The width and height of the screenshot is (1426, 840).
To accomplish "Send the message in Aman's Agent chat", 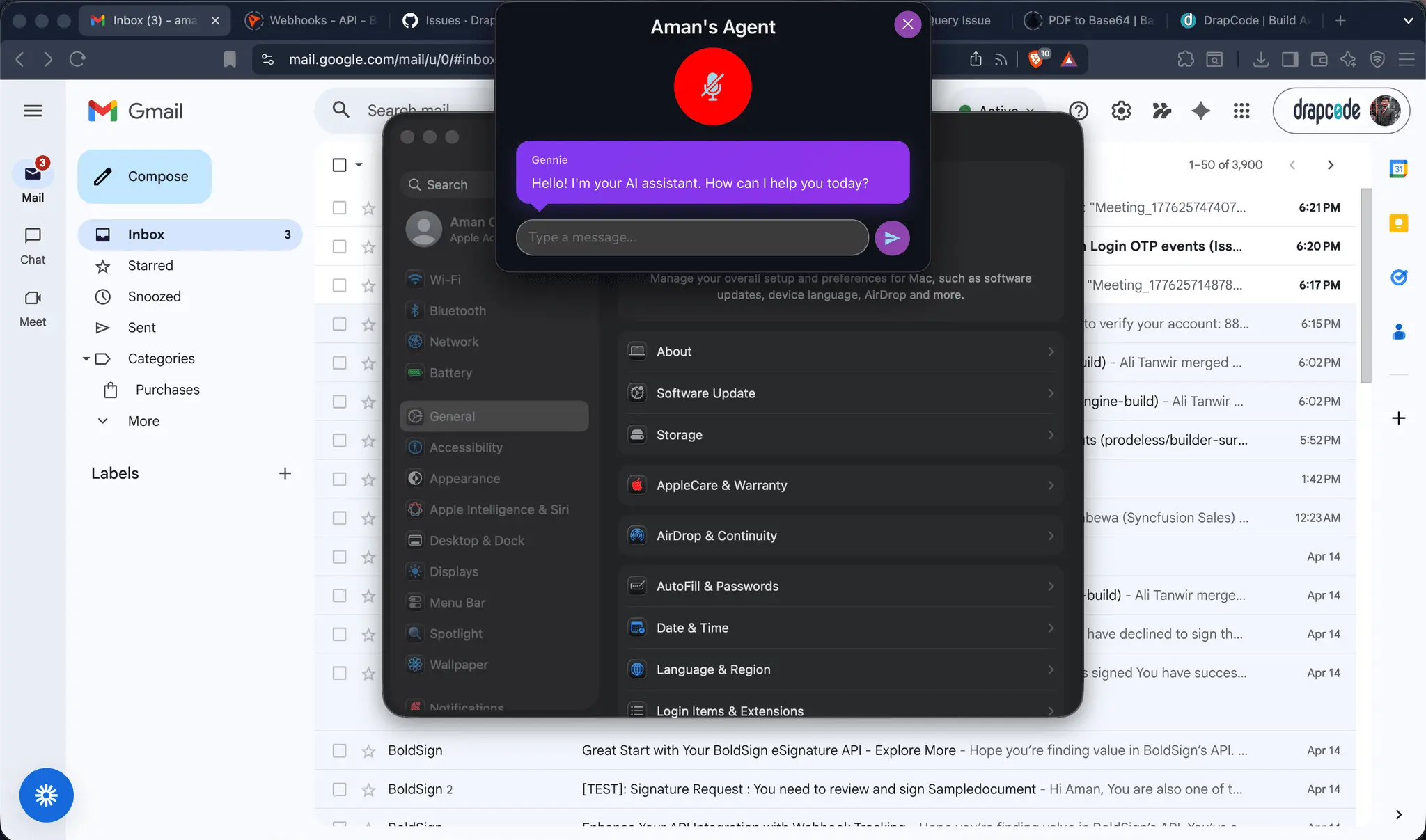I will pyautogui.click(x=892, y=238).
